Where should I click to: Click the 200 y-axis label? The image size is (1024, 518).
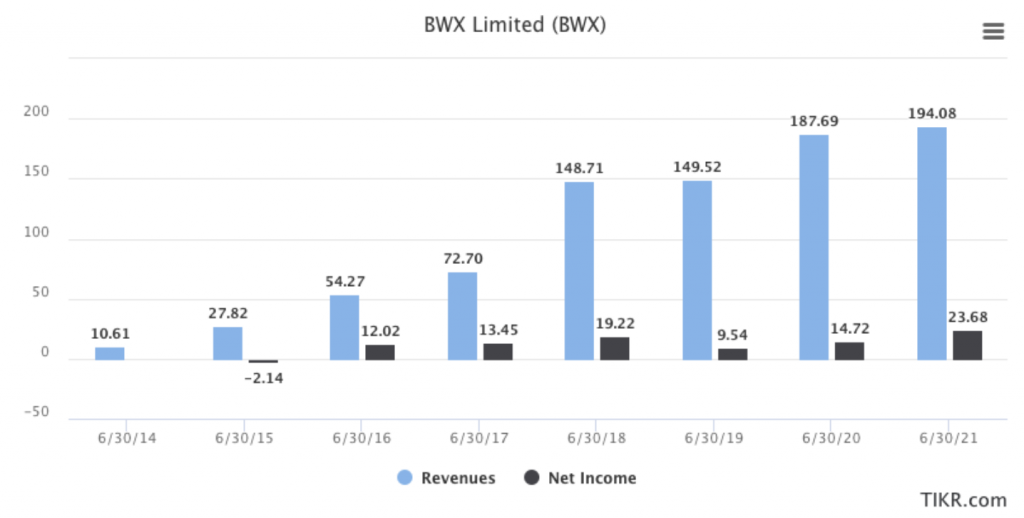click(37, 112)
